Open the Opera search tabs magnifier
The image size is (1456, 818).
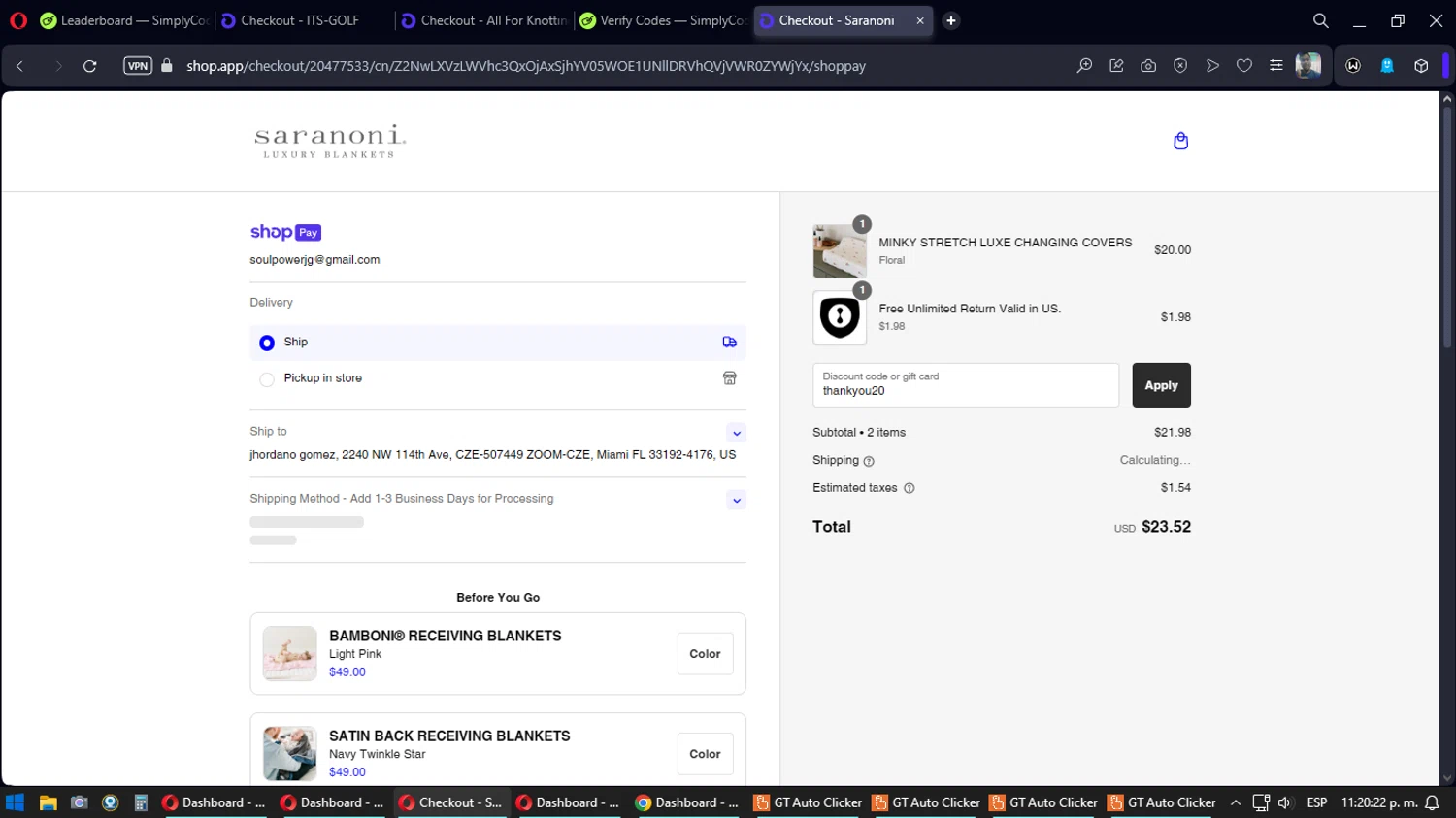pos(1320,20)
